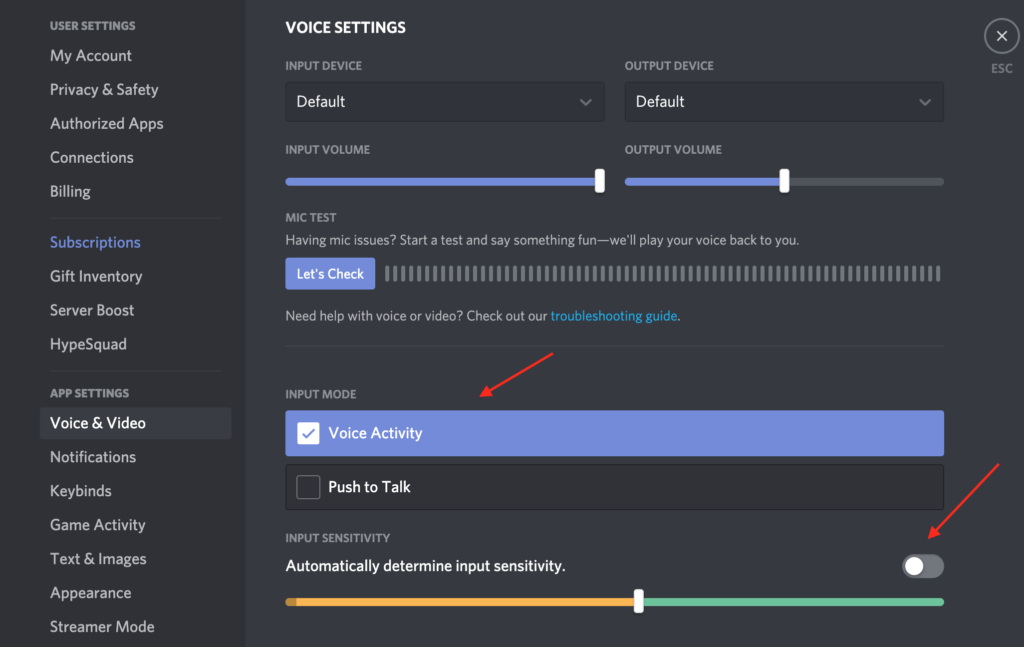Select Voice Activity input mode
Image resolution: width=1024 pixels, height=647 pixels.
(614, 433)
